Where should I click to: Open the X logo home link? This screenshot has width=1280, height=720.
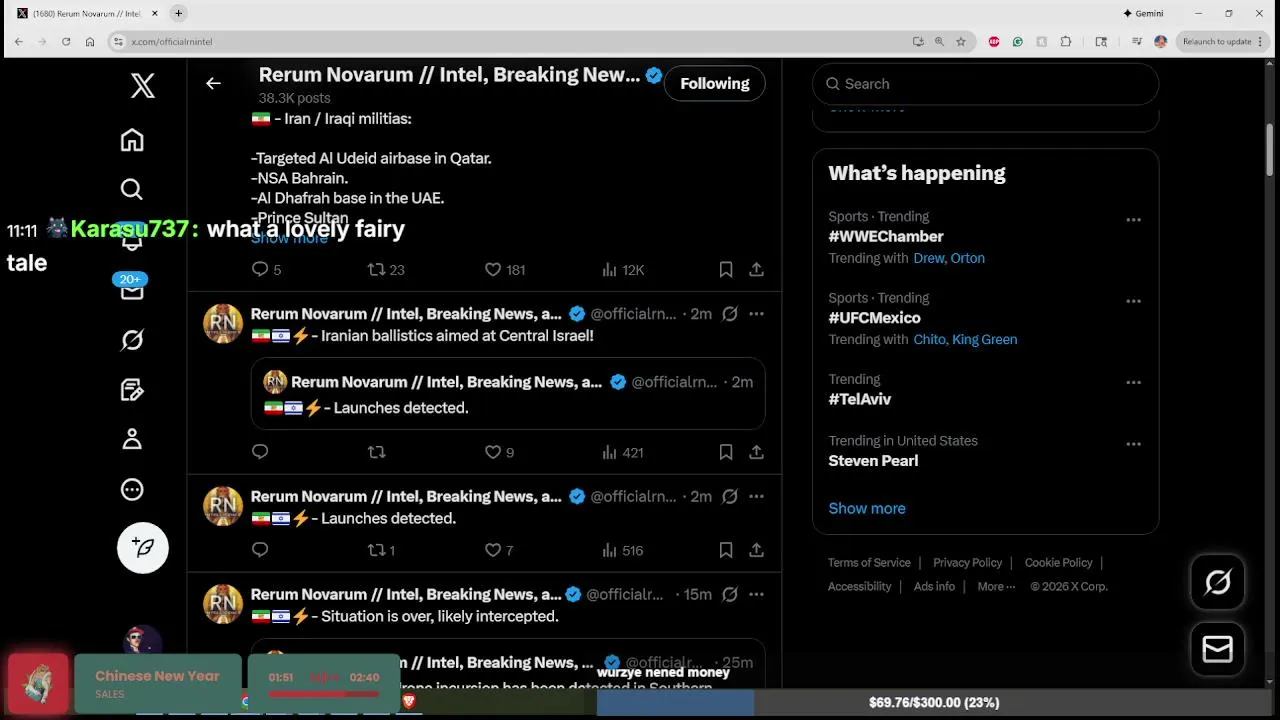(x=143, y=85)
